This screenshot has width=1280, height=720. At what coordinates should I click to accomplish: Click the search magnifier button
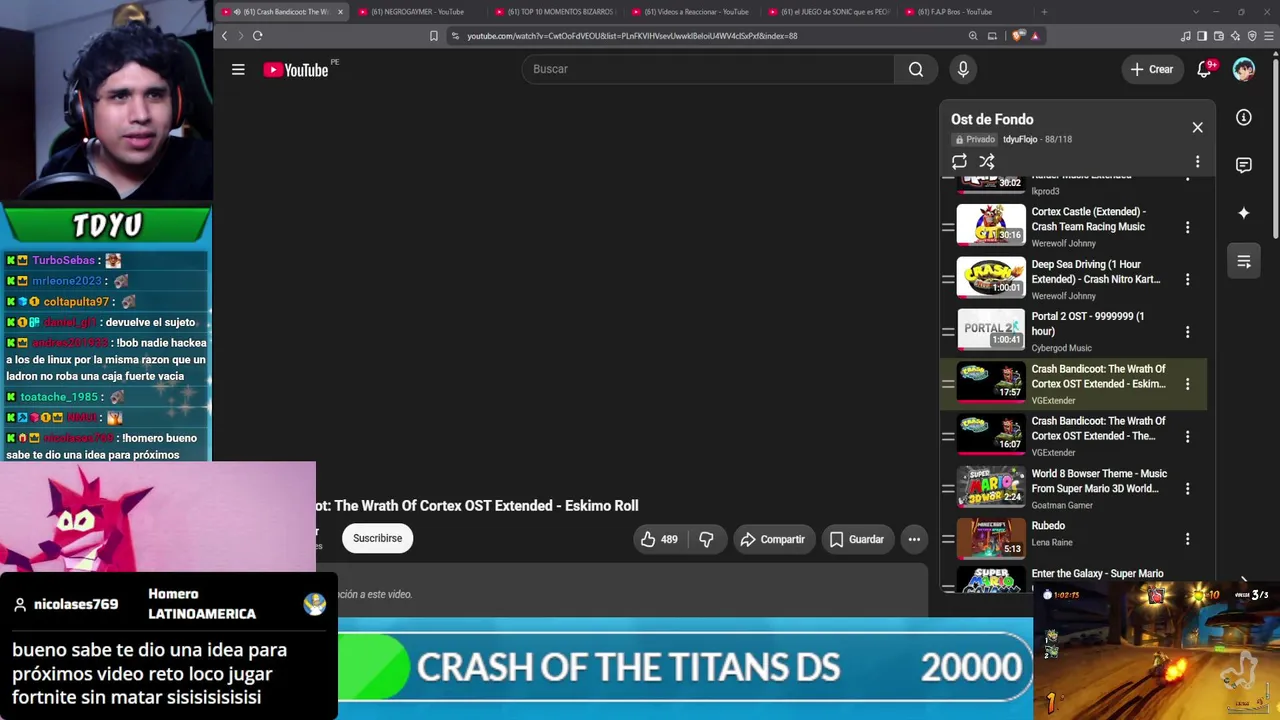pyautogui.click(x=916, y=69)
